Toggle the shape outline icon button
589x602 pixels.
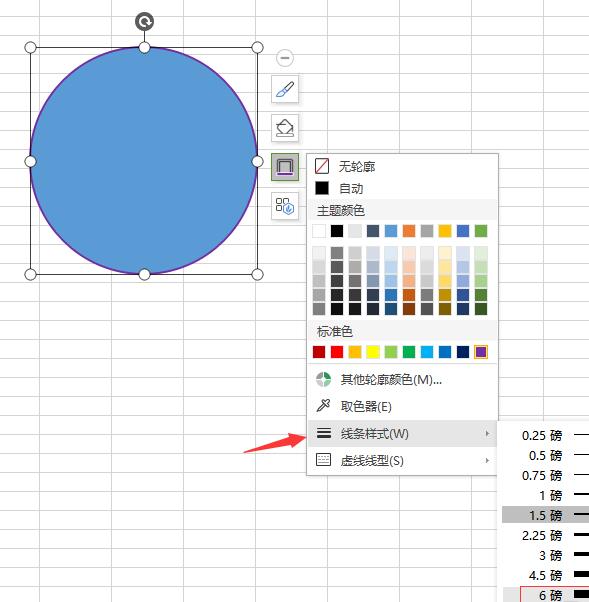click(x=285, y=167)
